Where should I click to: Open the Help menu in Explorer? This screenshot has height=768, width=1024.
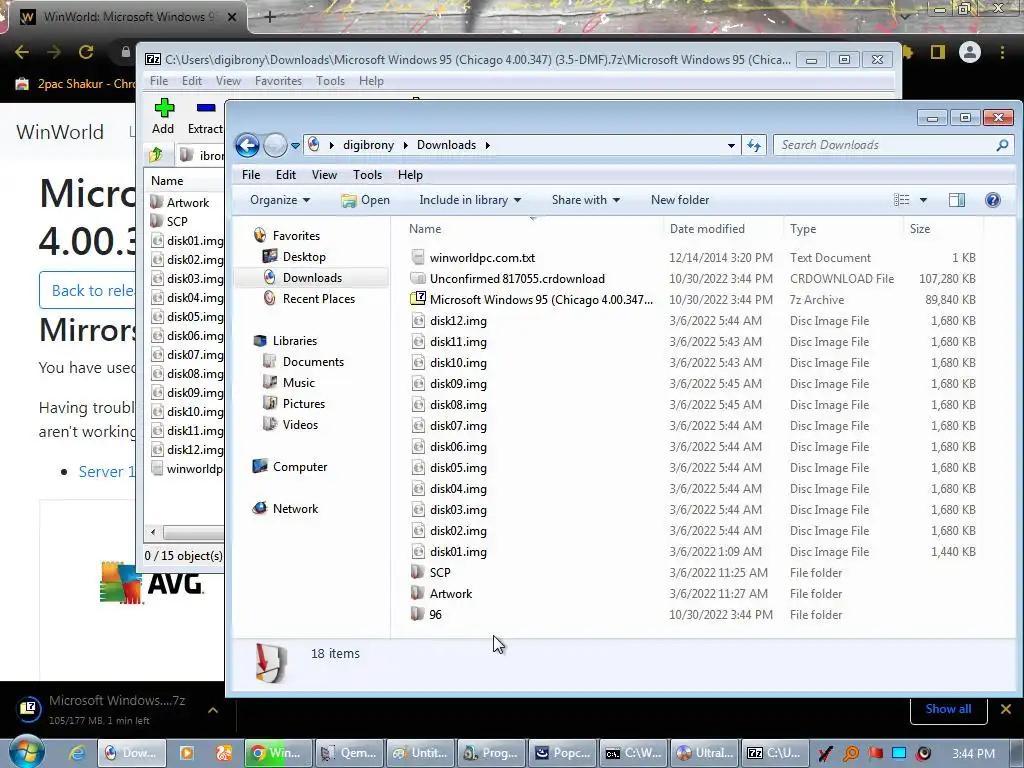(410, 175)
